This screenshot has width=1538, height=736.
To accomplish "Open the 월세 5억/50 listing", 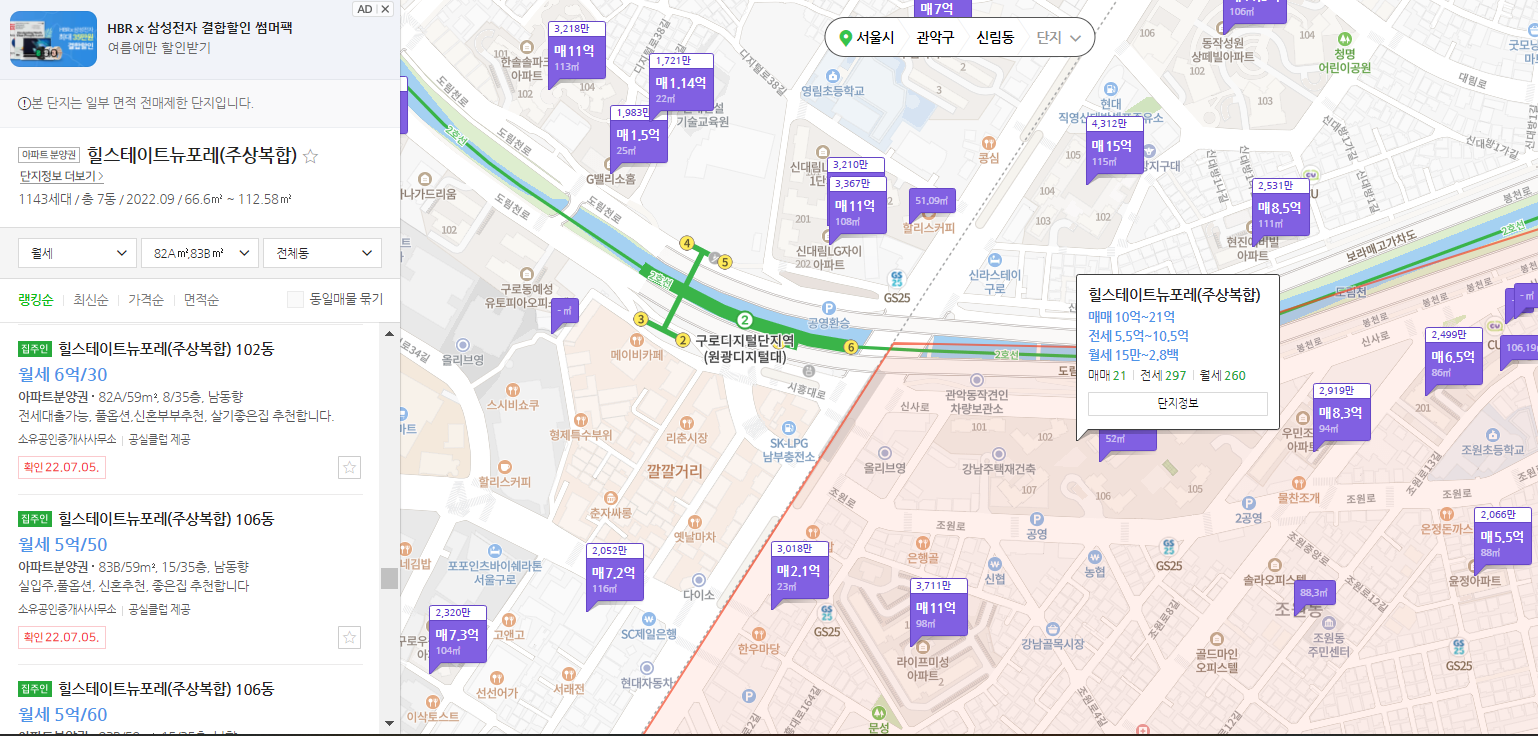I will [63, 544].
